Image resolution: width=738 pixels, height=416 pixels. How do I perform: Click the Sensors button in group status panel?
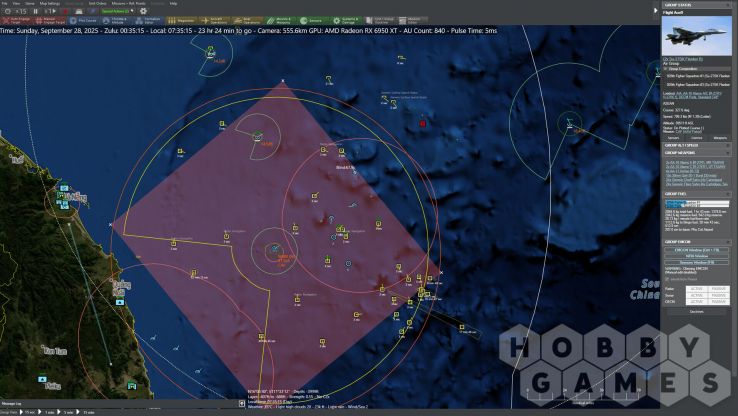click(x=674, y=138)
